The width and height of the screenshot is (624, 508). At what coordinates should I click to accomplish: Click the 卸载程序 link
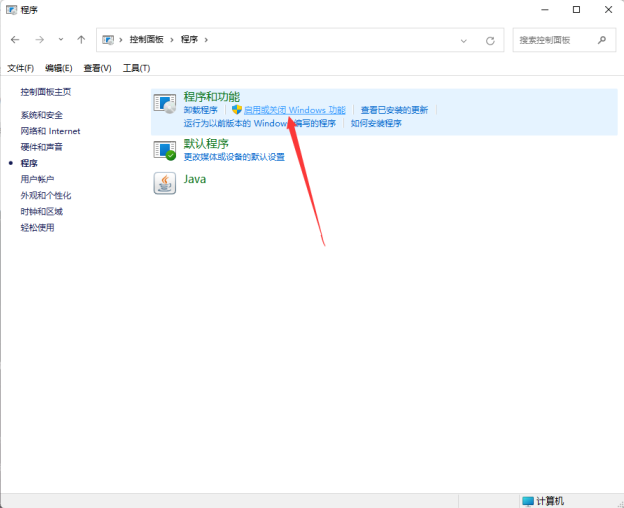click(x=200, y=110)
